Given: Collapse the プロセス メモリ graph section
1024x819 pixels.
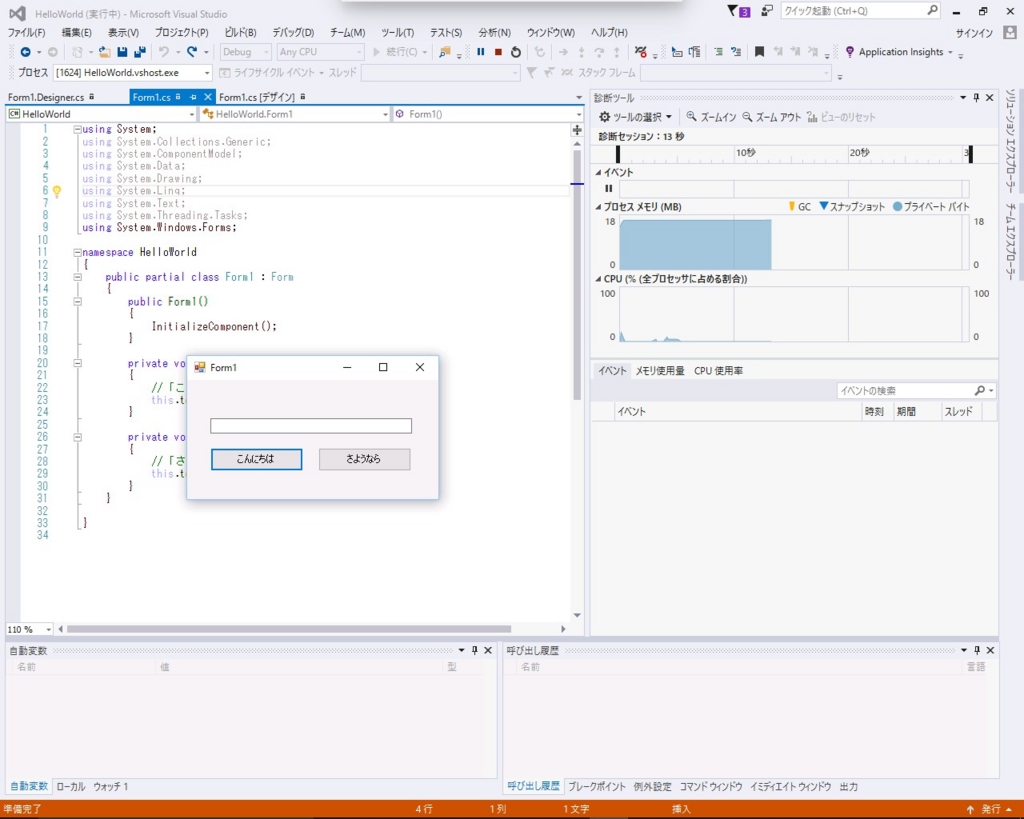Looking at the screenshot, I should pos(598,206).
